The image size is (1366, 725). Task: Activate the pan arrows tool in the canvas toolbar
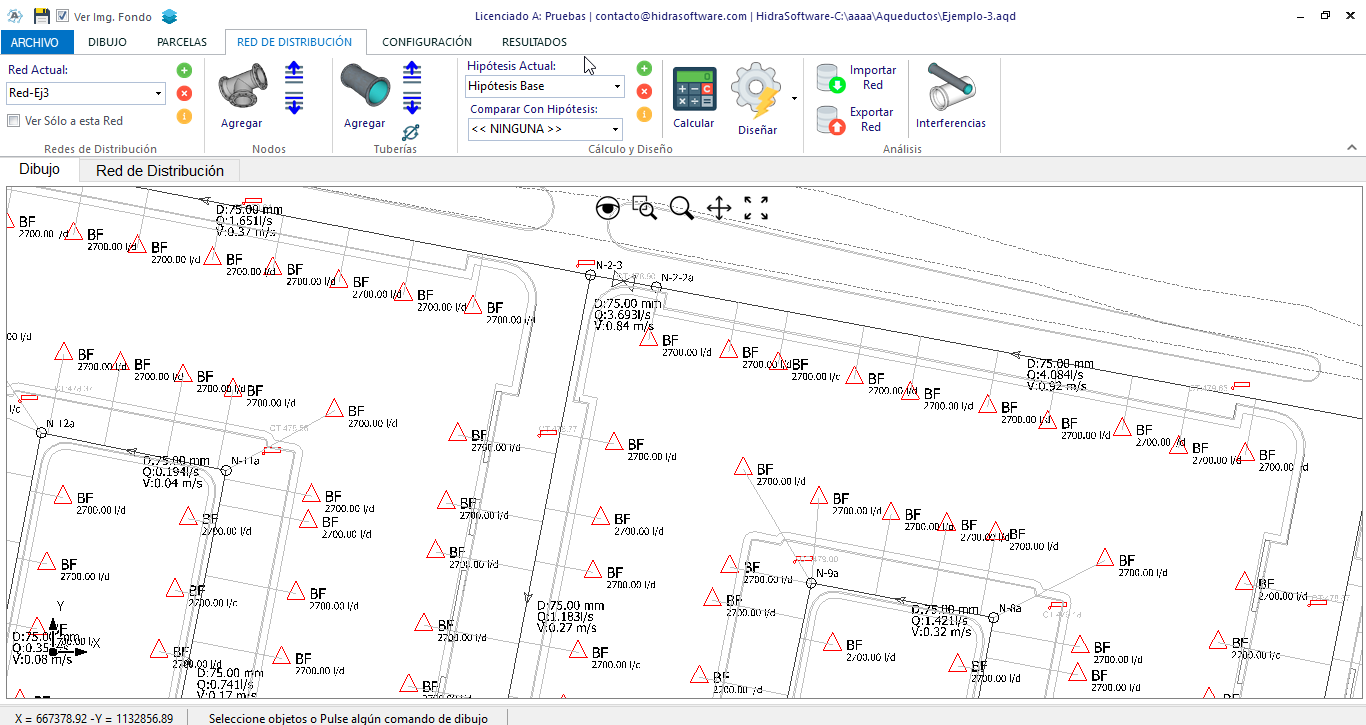719,208
